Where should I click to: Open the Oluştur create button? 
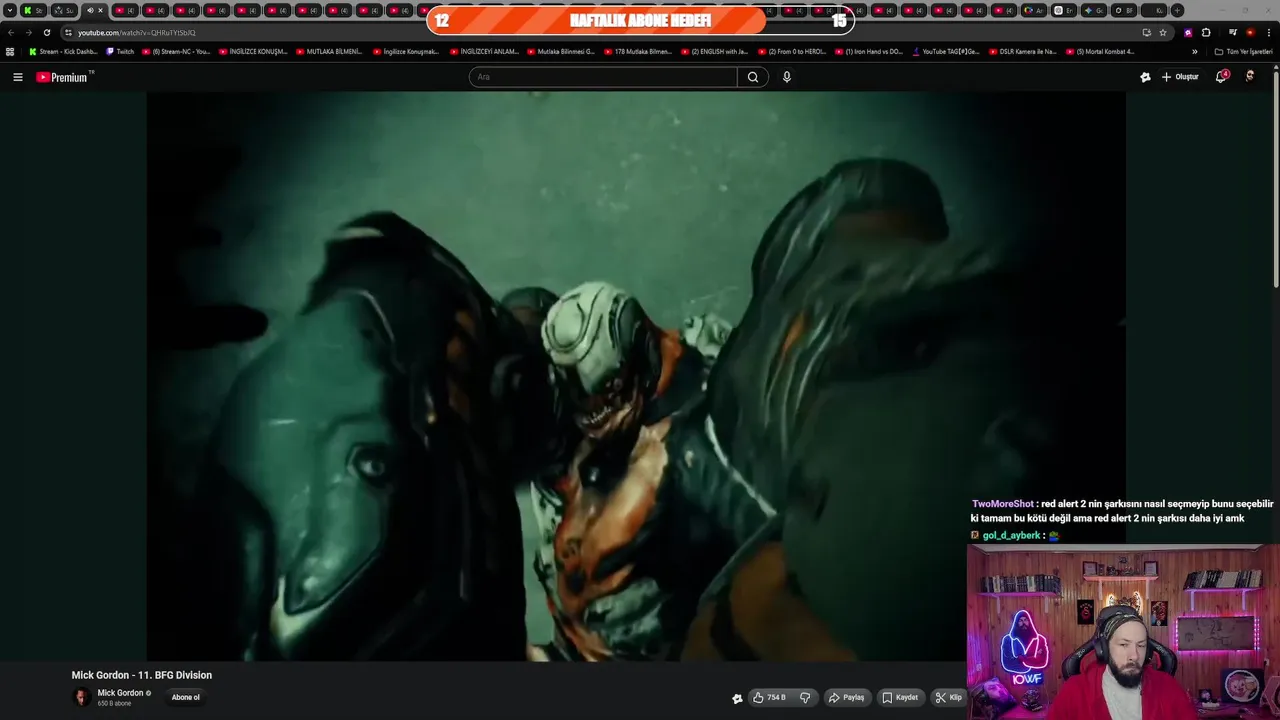tap(1180, 77)
